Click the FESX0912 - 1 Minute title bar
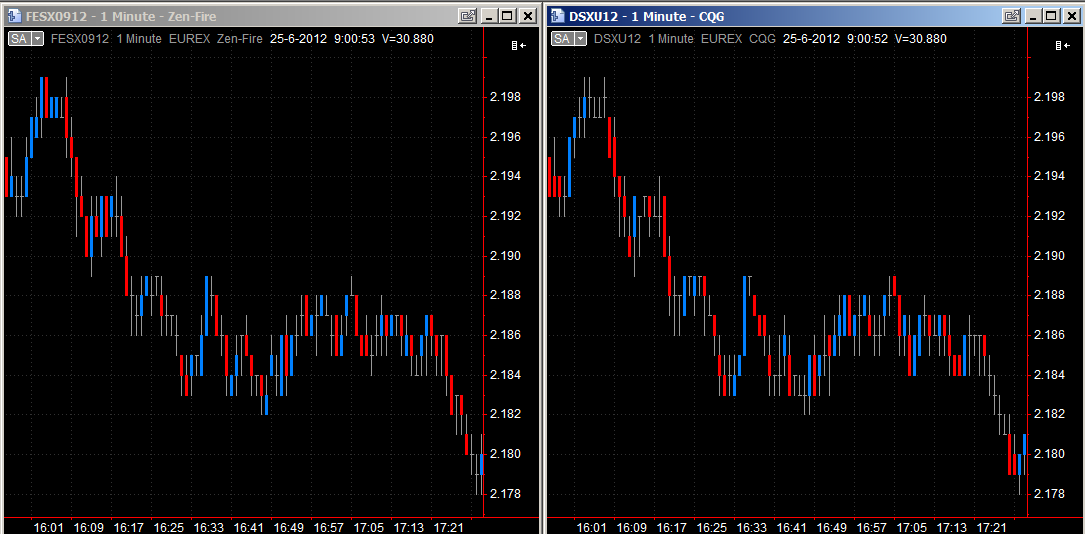Viewport: 1085px width, 534px height. [270, 15]
